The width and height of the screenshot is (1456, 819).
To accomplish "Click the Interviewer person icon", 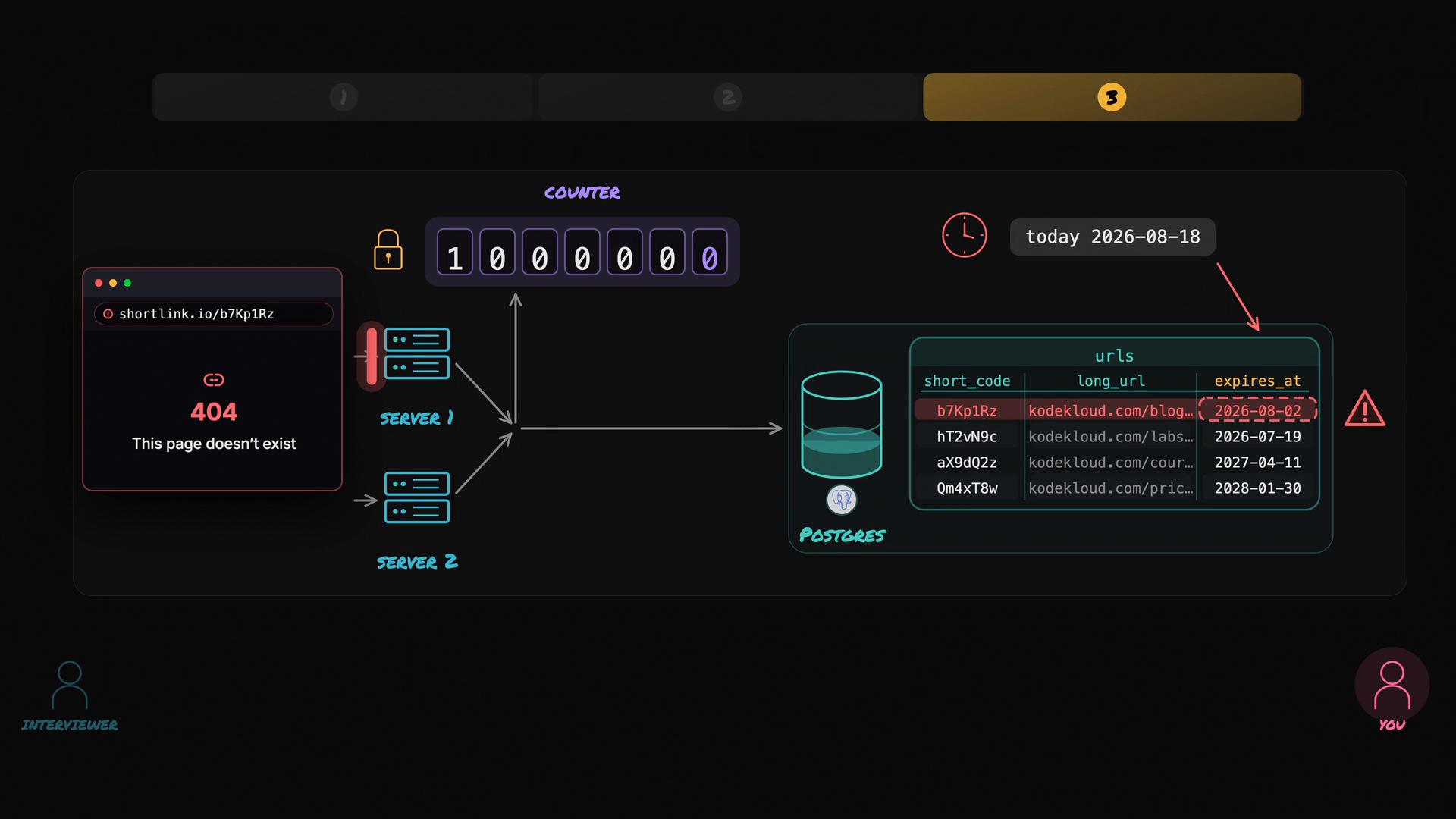I will (x=70, y=685).
